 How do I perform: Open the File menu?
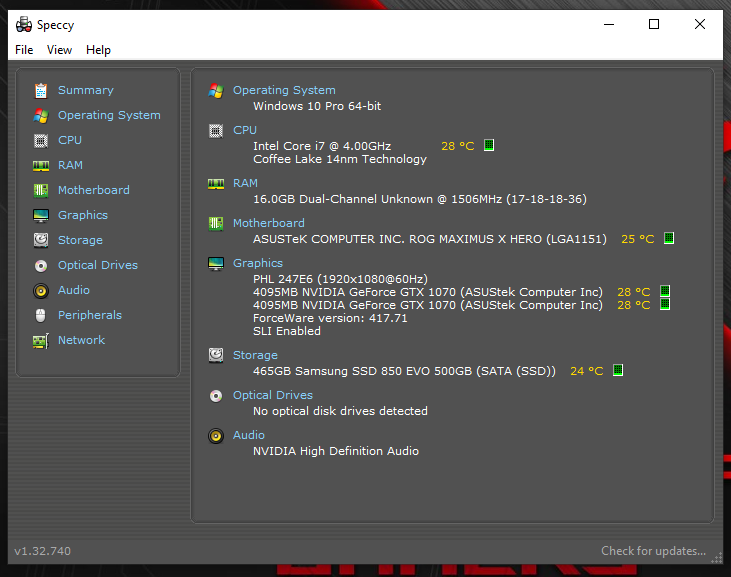click(24, 50)
